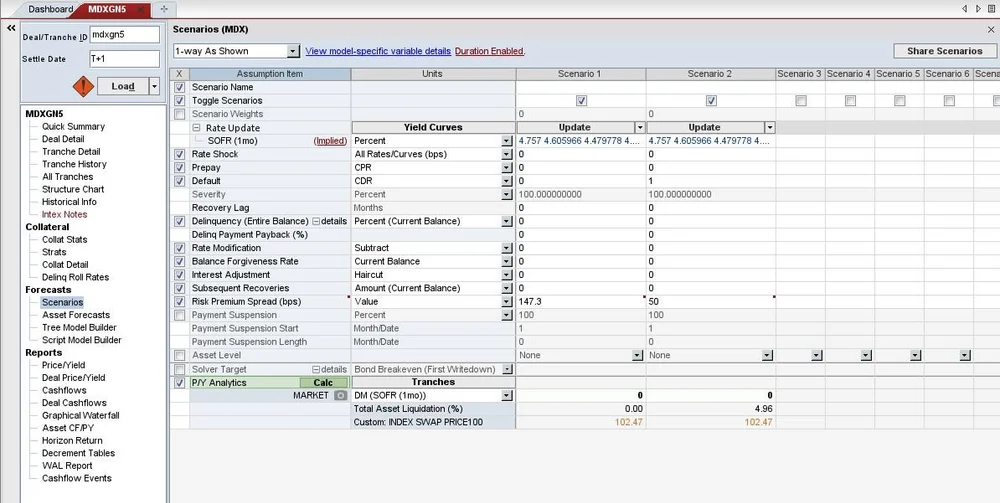Click the Calc button
Viewport: 1000px width, 503px height.
point(323,383)
